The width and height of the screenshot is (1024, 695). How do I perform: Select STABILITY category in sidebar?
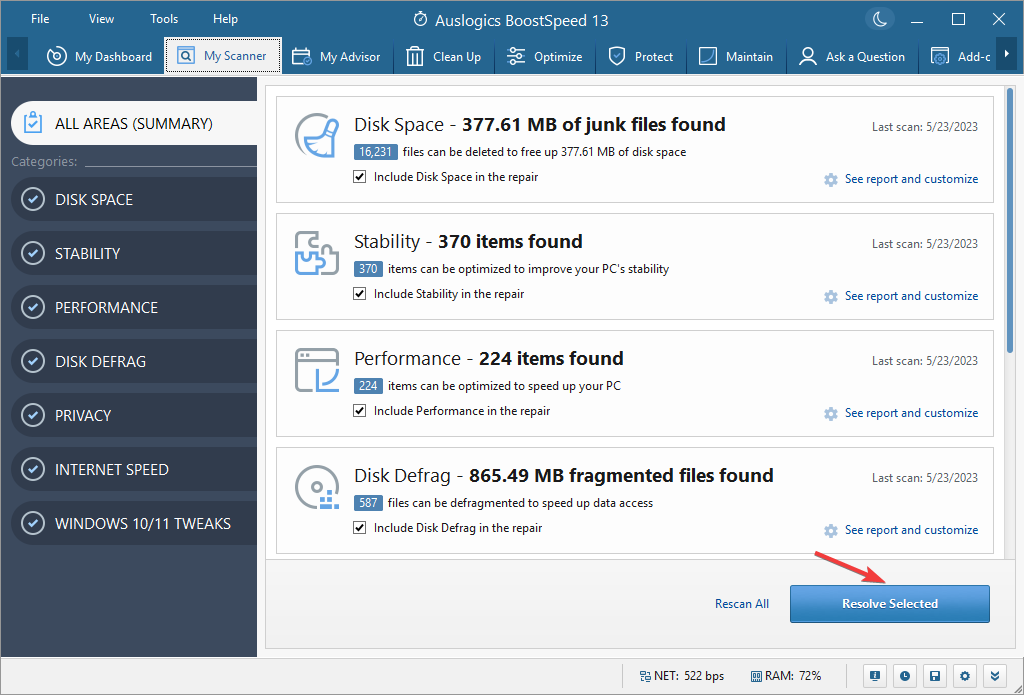pos(134,253)
